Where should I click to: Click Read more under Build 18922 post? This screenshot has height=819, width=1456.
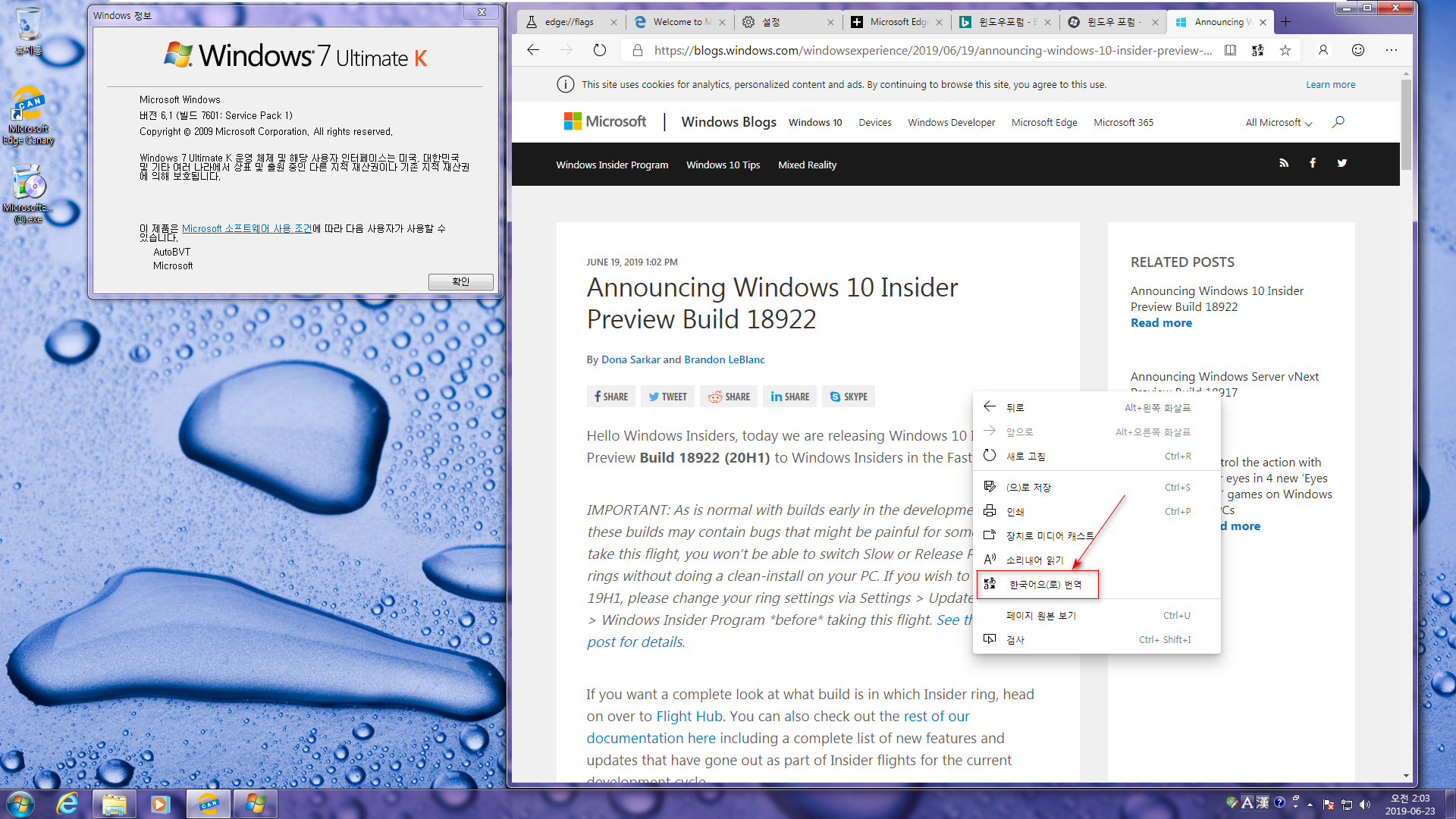(x=1161, y=322)
